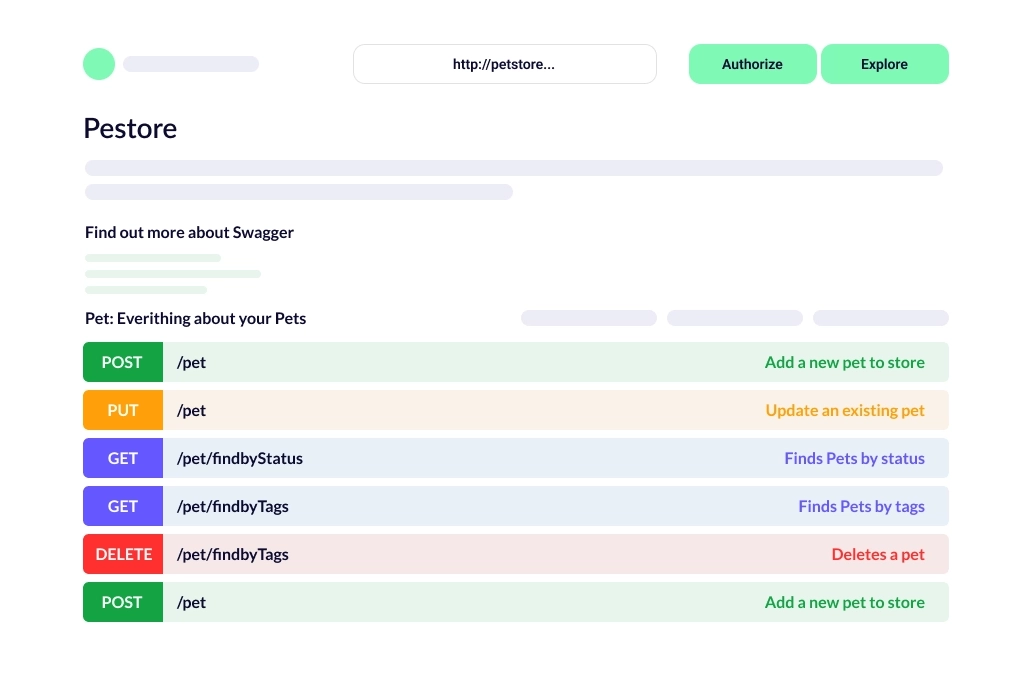The height and width of the screenshot is (692, 1032).
Task: Expand the Update an existing pet operation
Action: pyautogui.click(x=845, y=410)
